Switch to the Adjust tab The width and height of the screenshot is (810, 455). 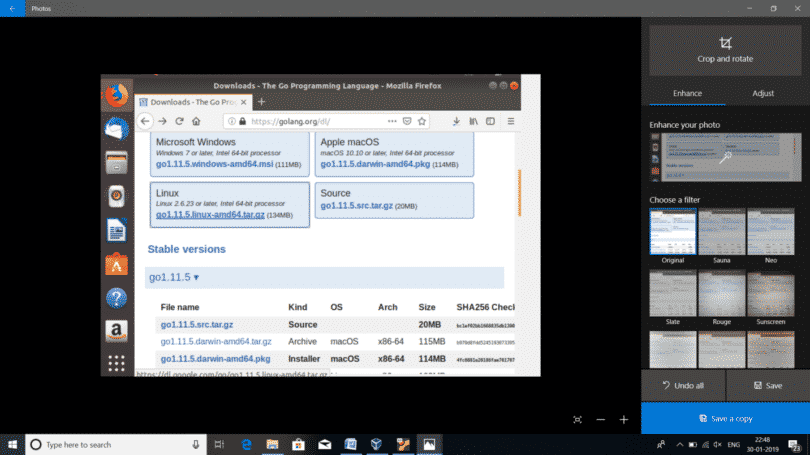[763, 93]
